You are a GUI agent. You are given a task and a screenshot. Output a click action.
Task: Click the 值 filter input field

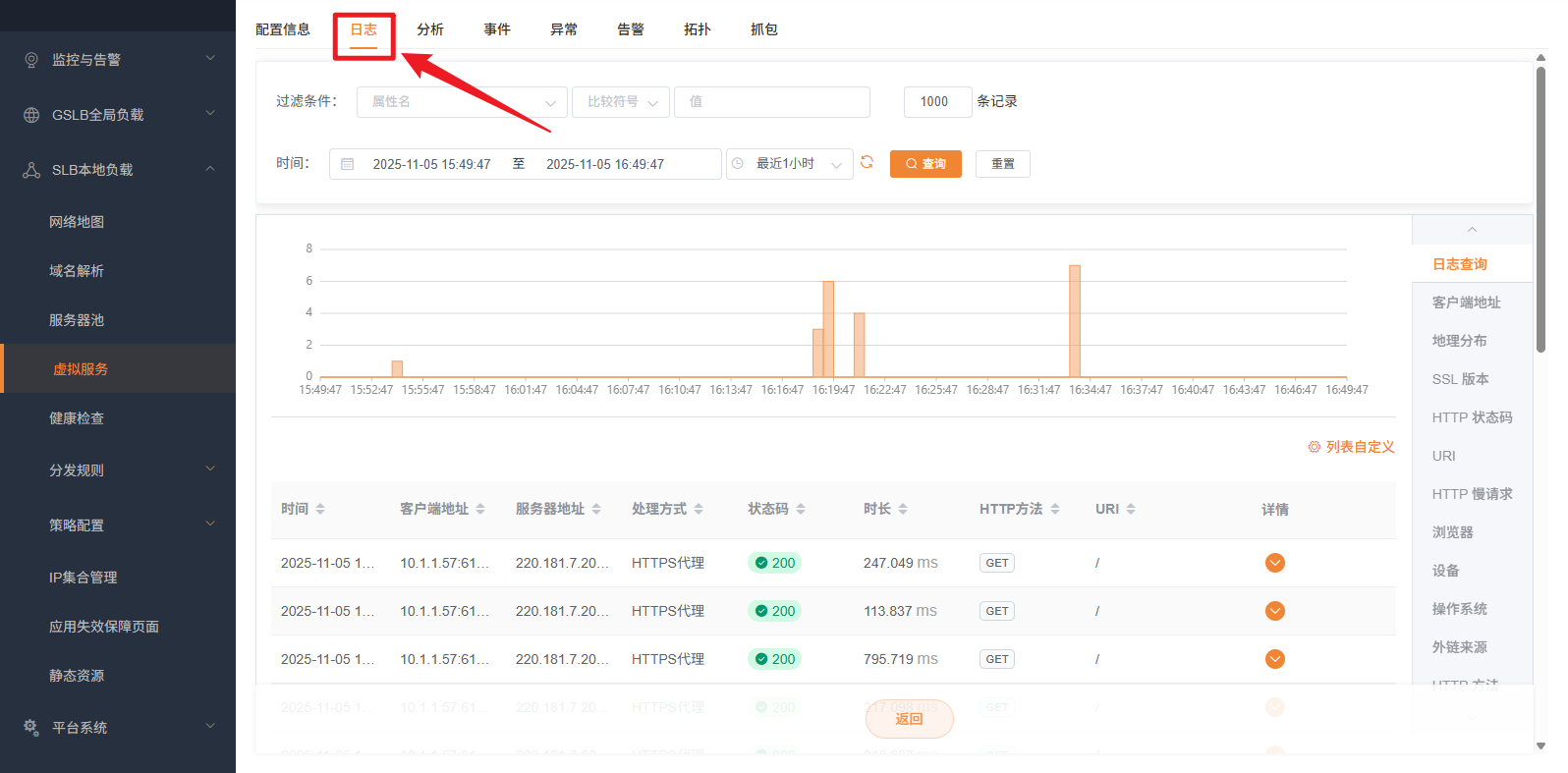pyautogui.click(x=771, y=102)
